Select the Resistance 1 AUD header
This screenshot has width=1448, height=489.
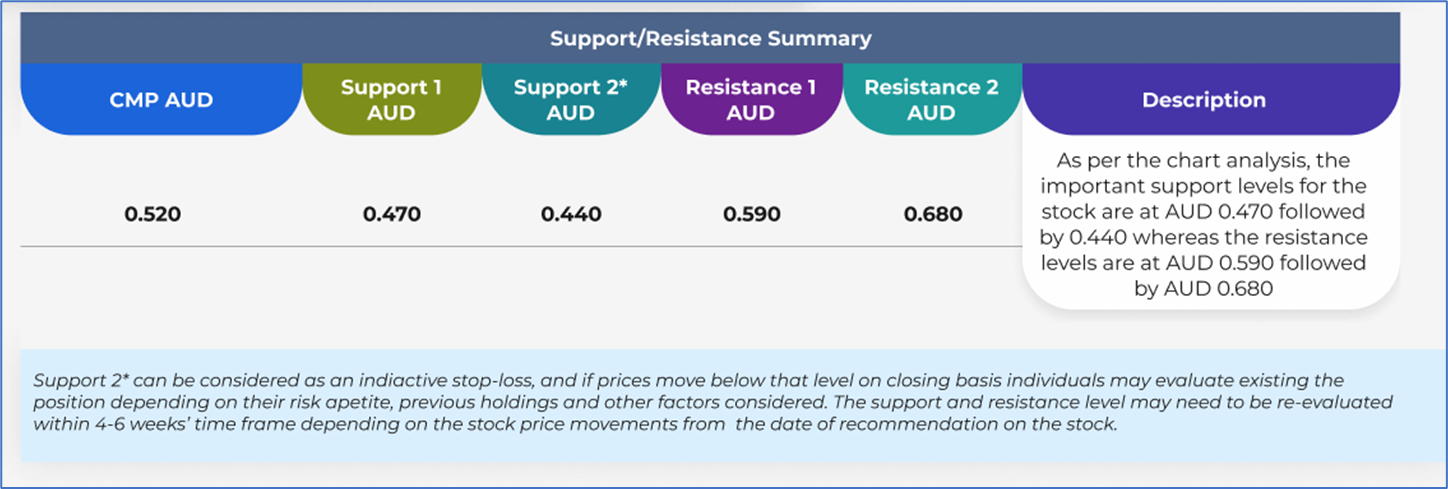pos(751,100)
